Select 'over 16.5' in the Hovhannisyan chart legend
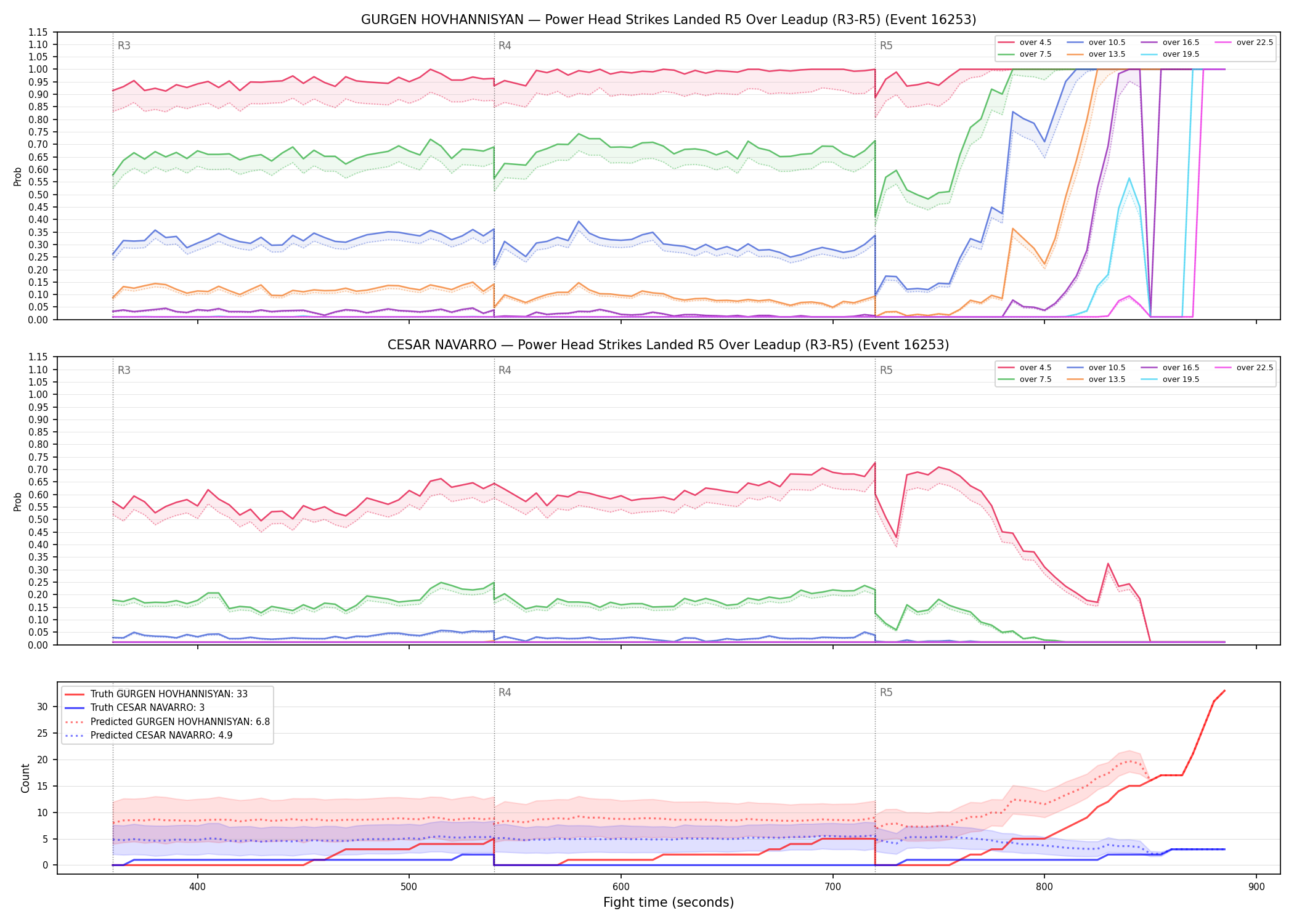The height and width of the screenshot is (924, 1294). coord(1170,43)
